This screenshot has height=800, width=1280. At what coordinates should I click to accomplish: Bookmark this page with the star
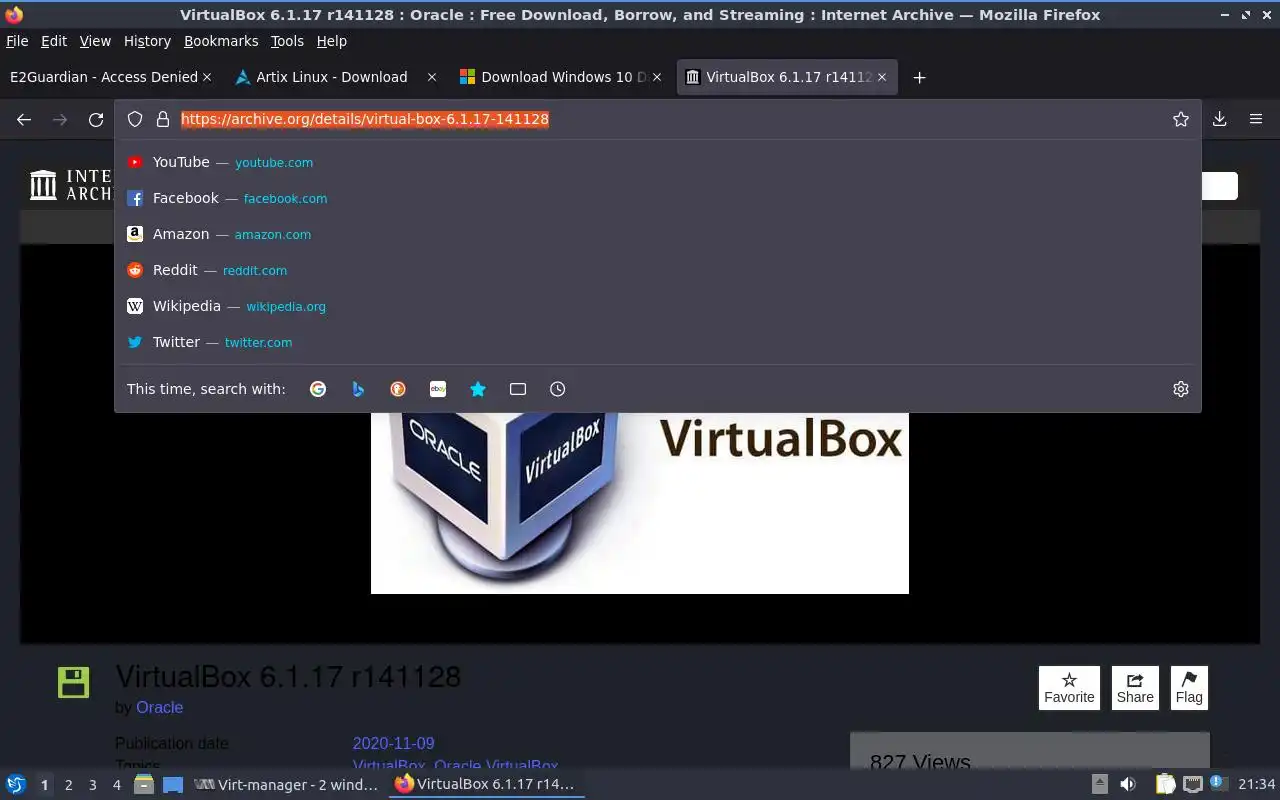pyautogui.click(x=1181, y=119)
